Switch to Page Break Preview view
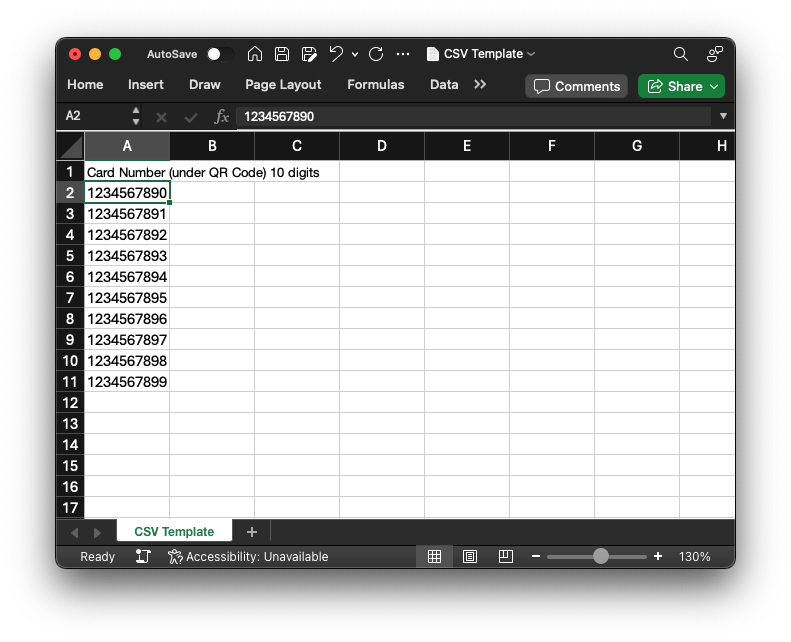 tap(505, 557)
